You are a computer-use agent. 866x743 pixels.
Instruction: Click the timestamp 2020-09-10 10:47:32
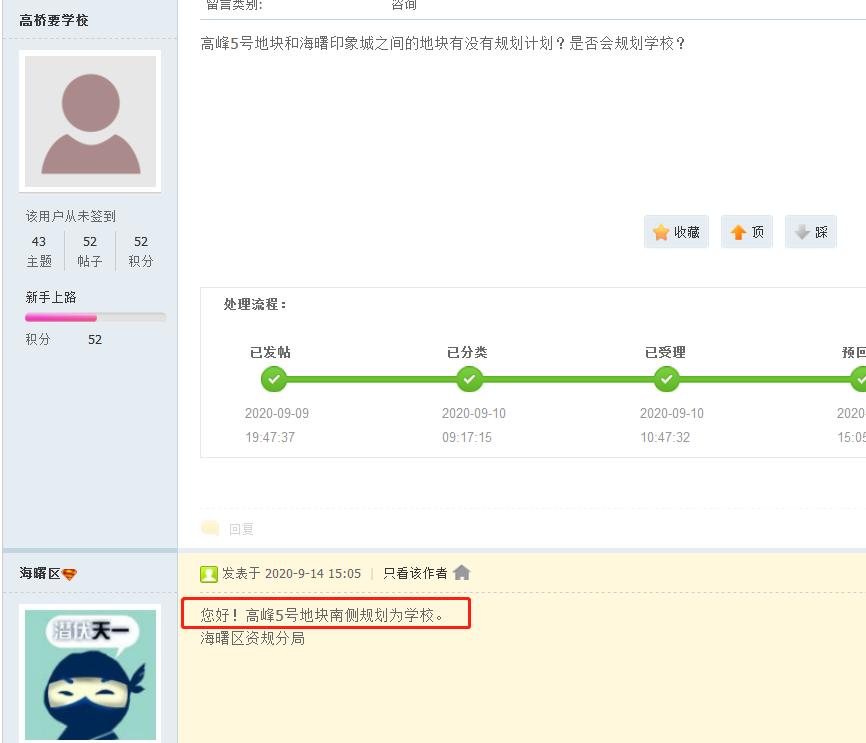click(672, 425)
